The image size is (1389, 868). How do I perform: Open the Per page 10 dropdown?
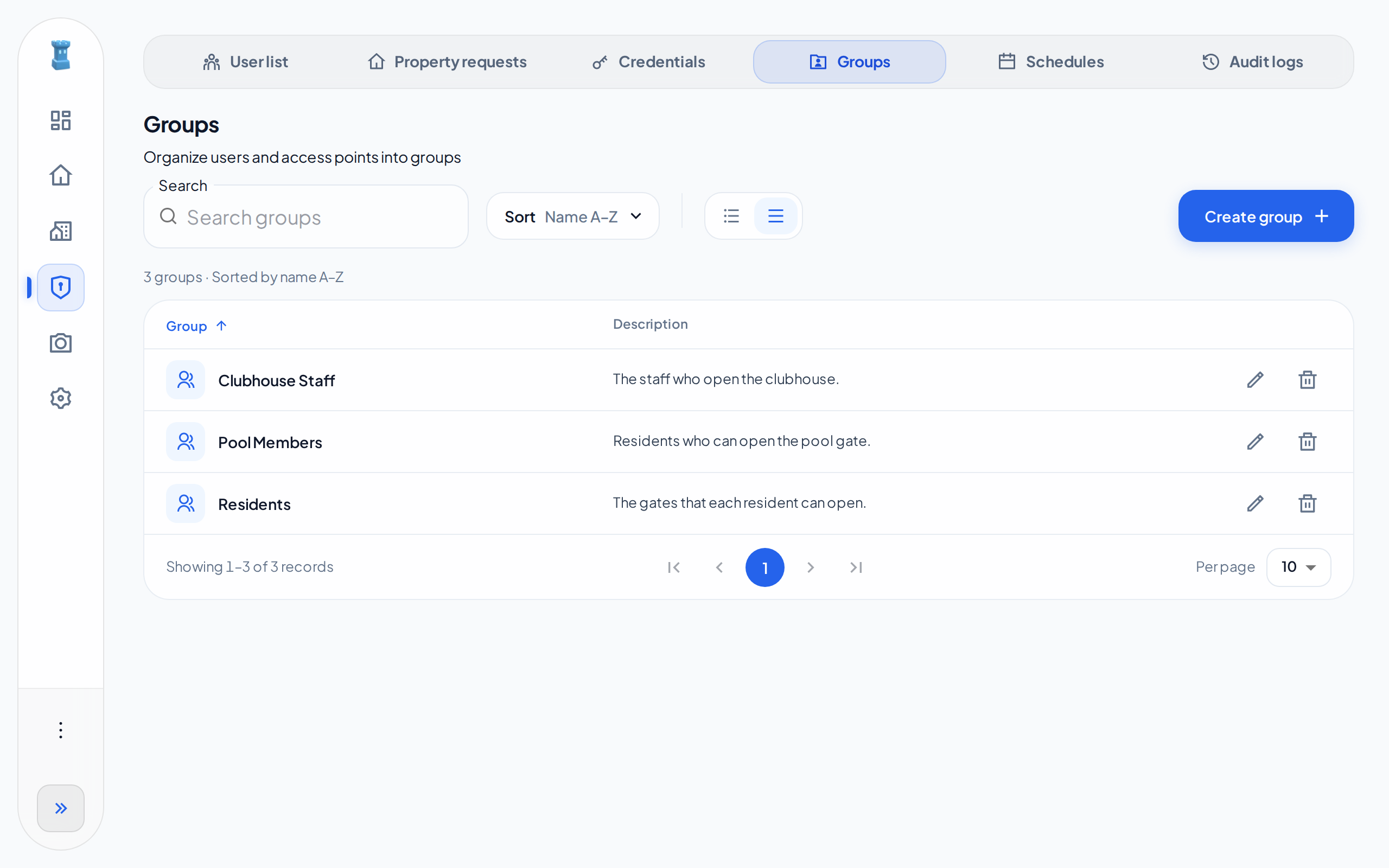[x=1298, y=567]
